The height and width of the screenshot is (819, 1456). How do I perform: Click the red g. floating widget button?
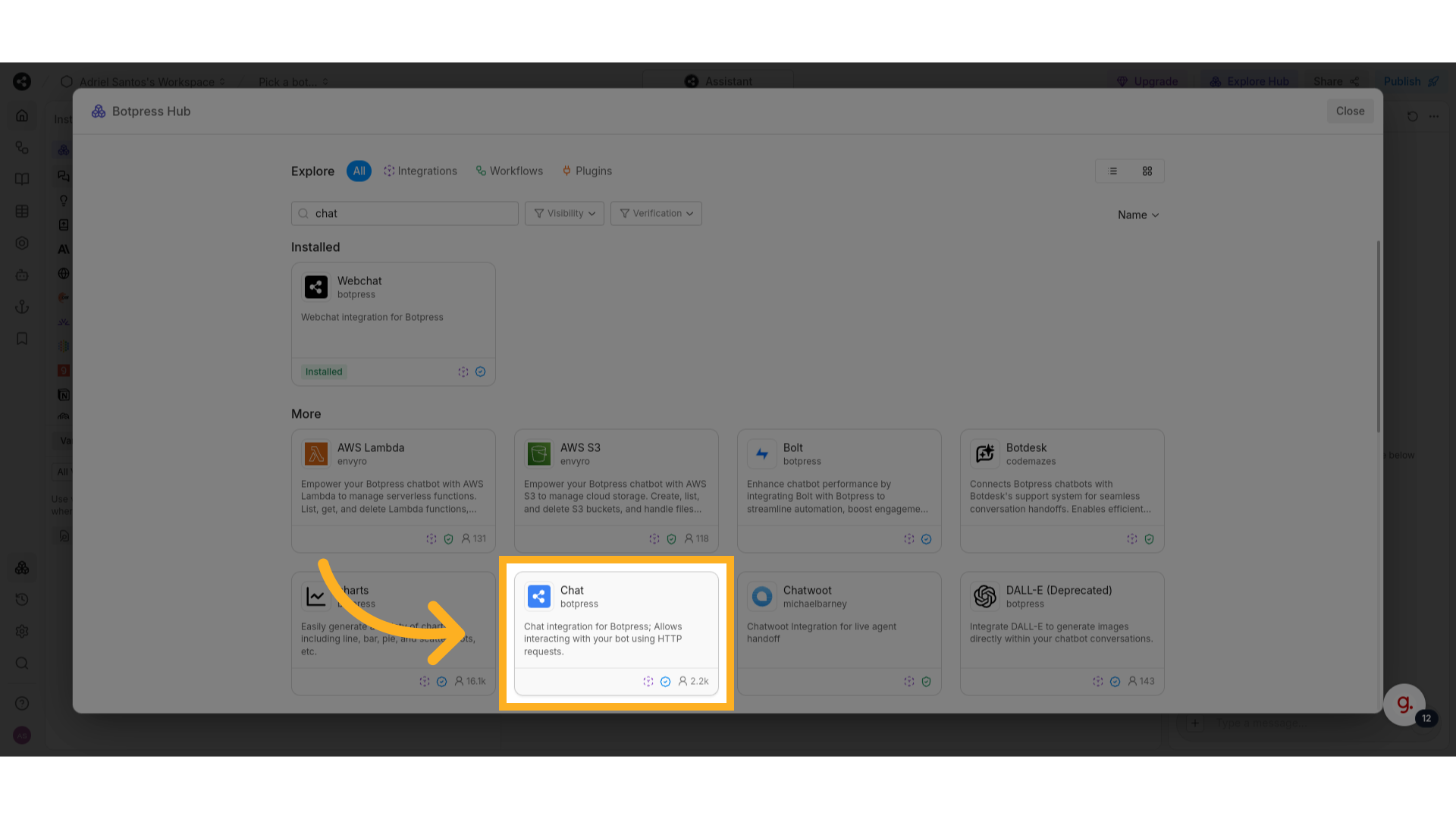coord(1404,704)
